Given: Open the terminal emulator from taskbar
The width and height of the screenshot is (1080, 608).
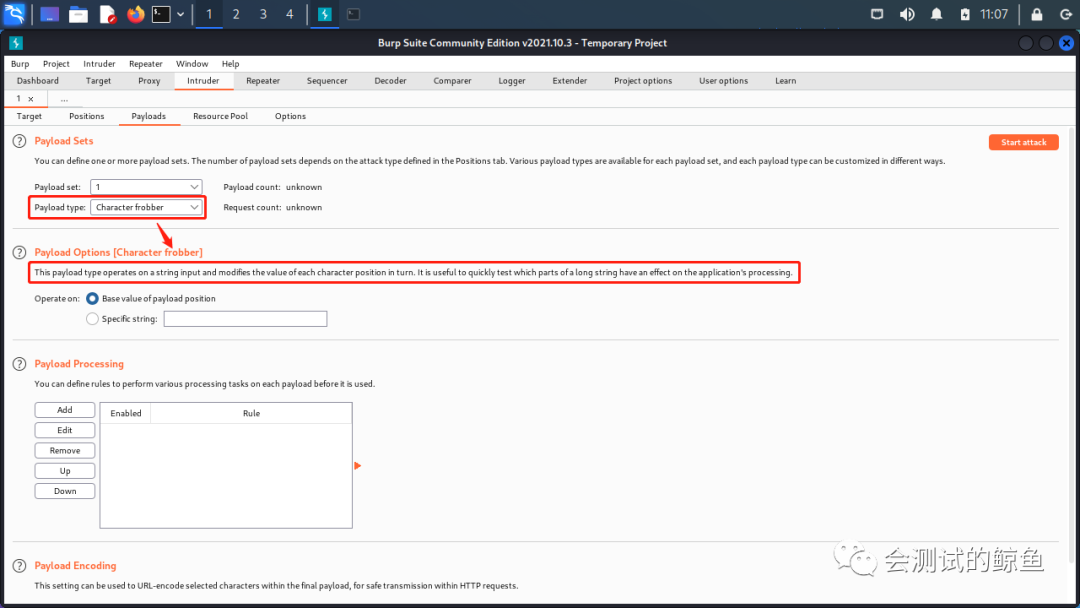Looking at the screenshot, I should 161,14.
